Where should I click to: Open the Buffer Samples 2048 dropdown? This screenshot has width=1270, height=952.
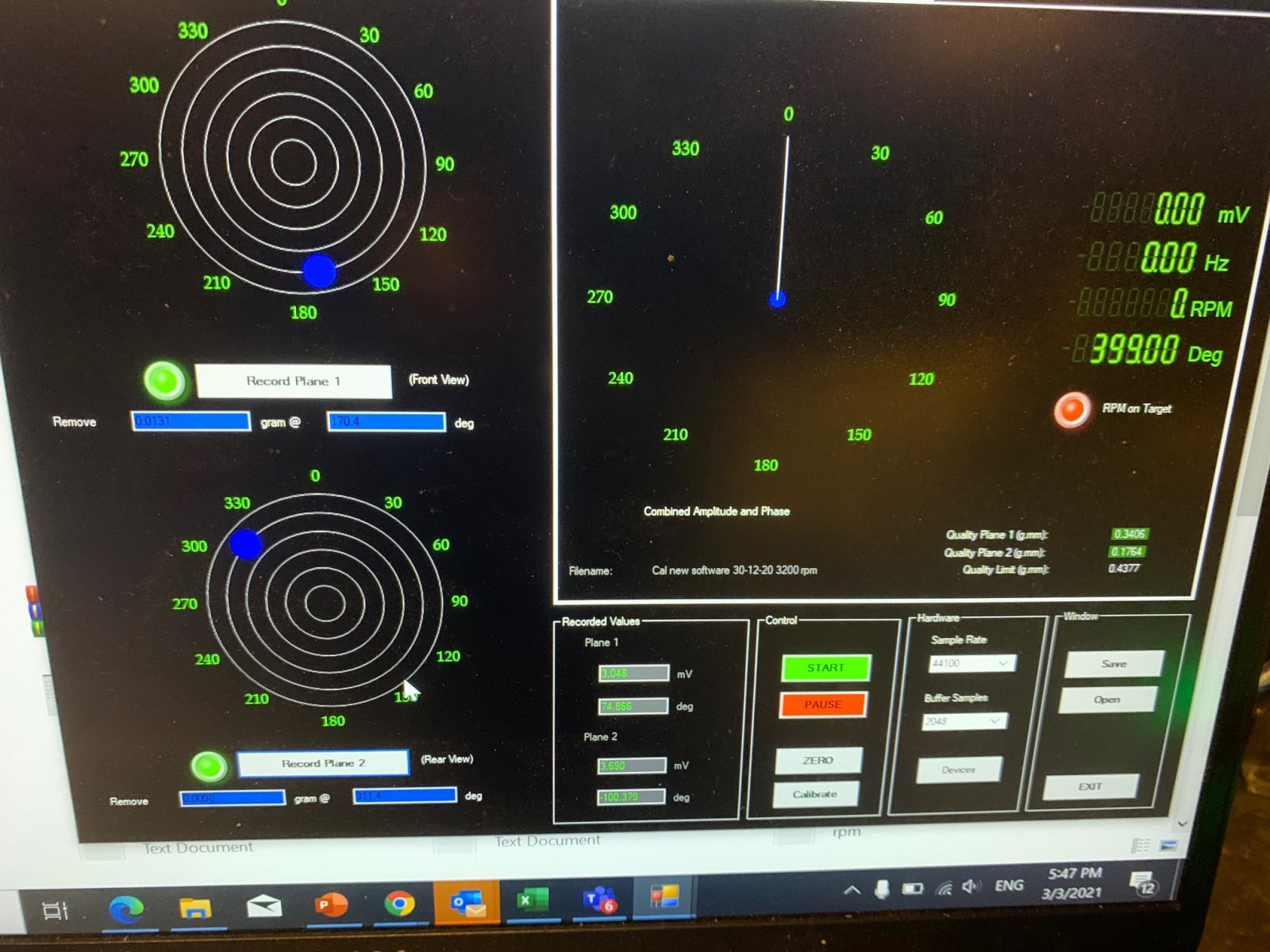point(964,721)
